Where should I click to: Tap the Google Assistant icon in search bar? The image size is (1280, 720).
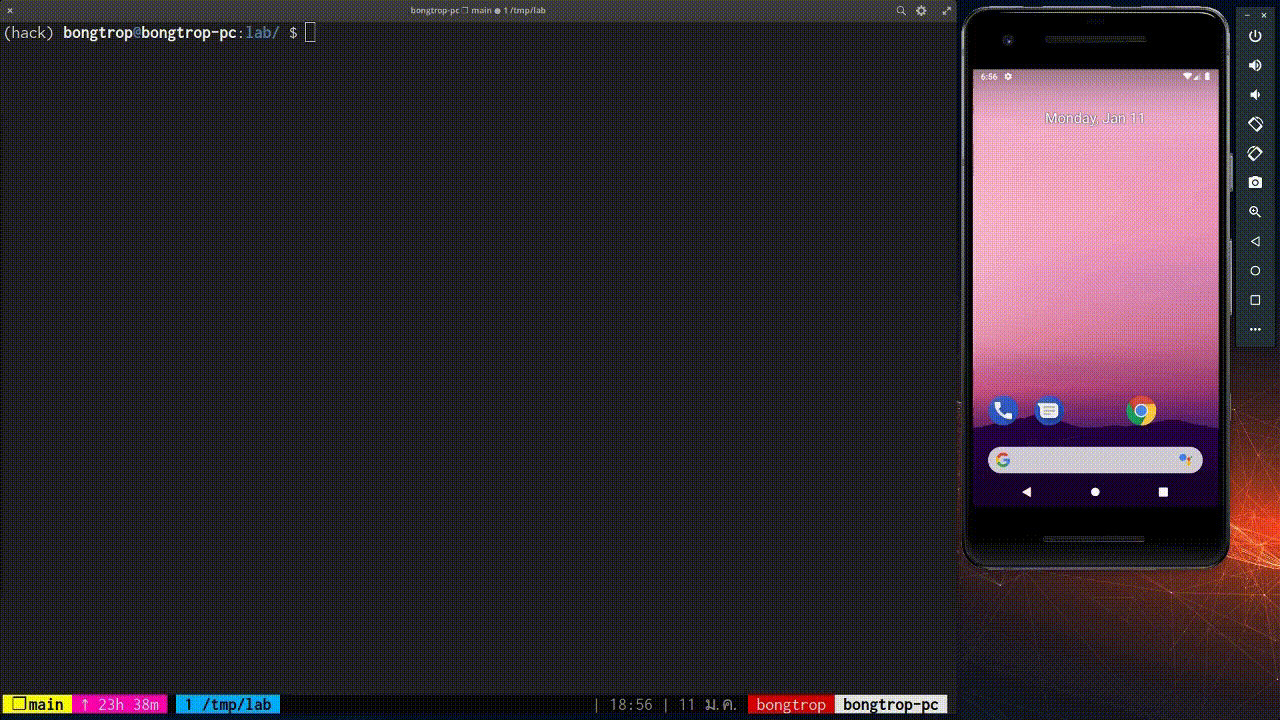tap(1185, 460)
